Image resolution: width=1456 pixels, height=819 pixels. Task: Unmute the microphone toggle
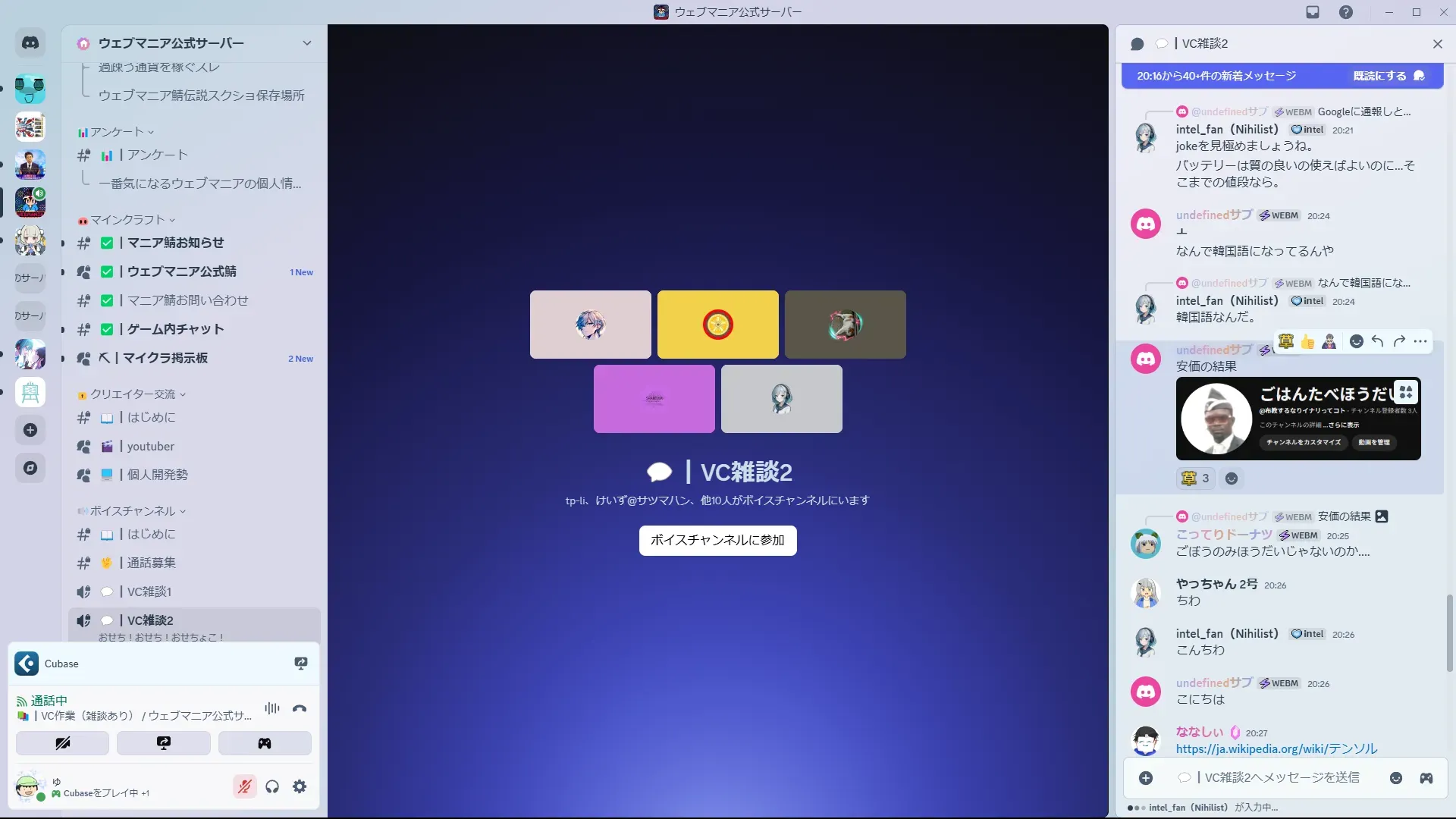click(244, 786)
